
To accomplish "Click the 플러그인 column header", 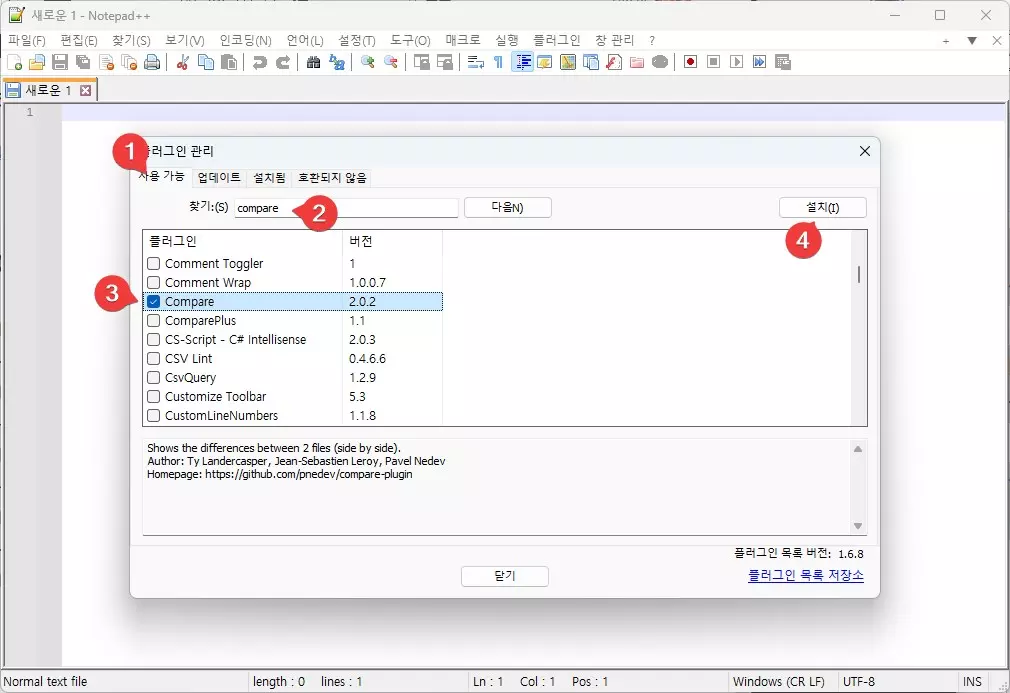I will (x=243, y=242).
